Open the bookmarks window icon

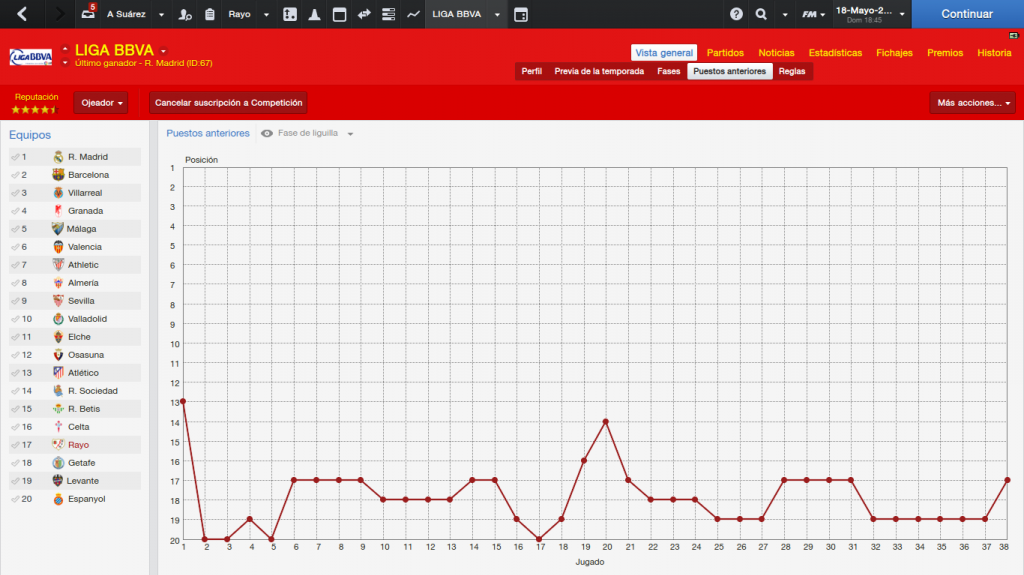pos(520,14)
